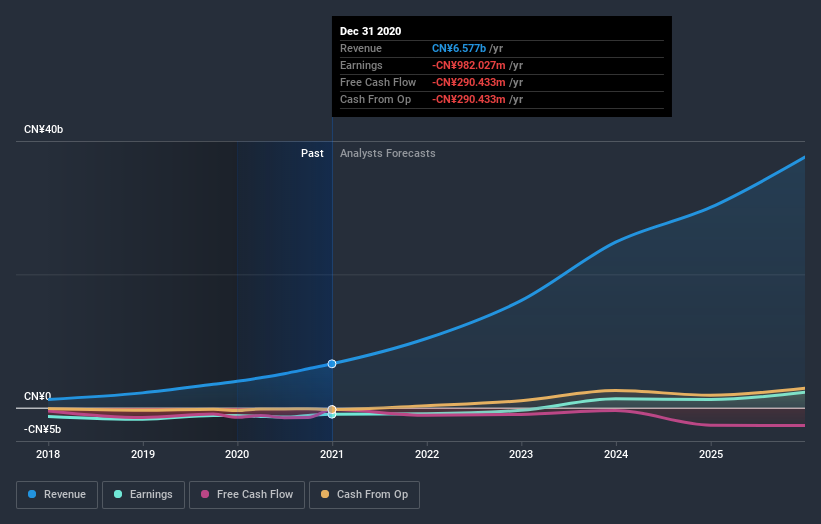Click the -CN¥5b y-axis label
Viewport: 821px width, 524px height.
[42, 429]
